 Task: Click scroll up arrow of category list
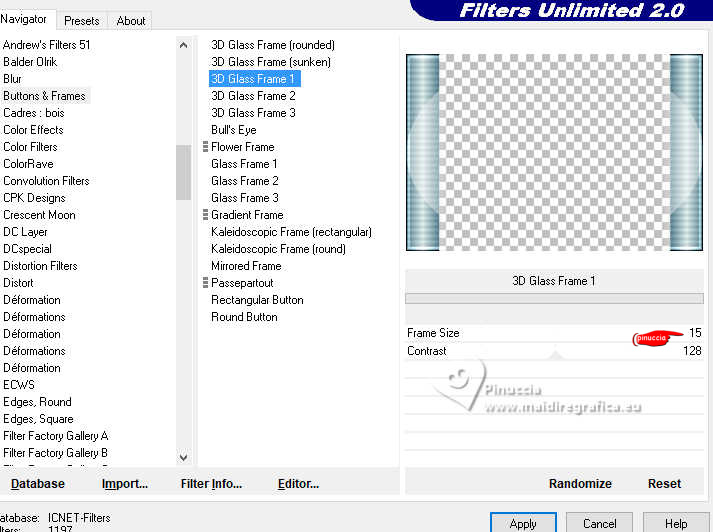(184, 45)
